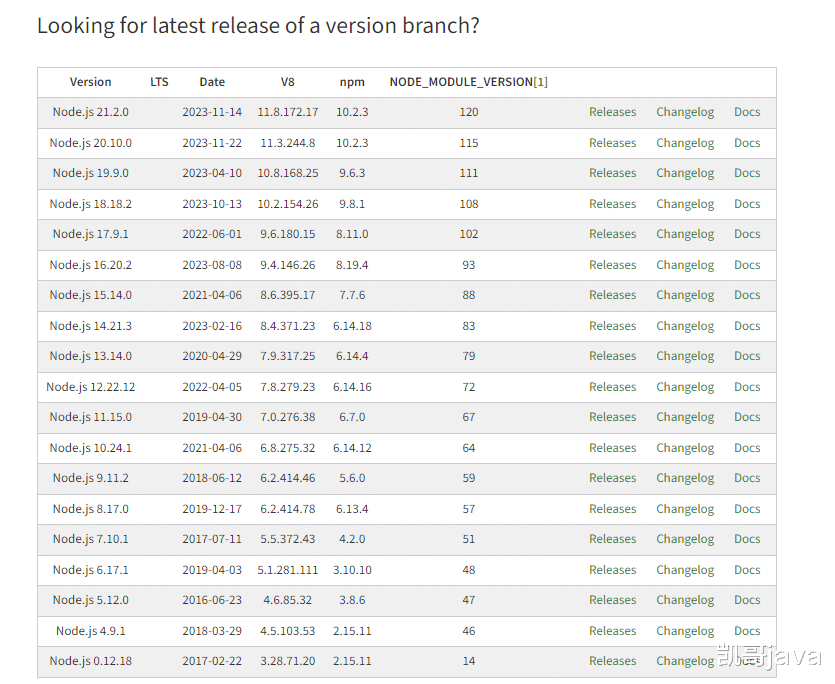Open Docs for Node.js 13.14.0
835x684 pixels.
(747, 356)
